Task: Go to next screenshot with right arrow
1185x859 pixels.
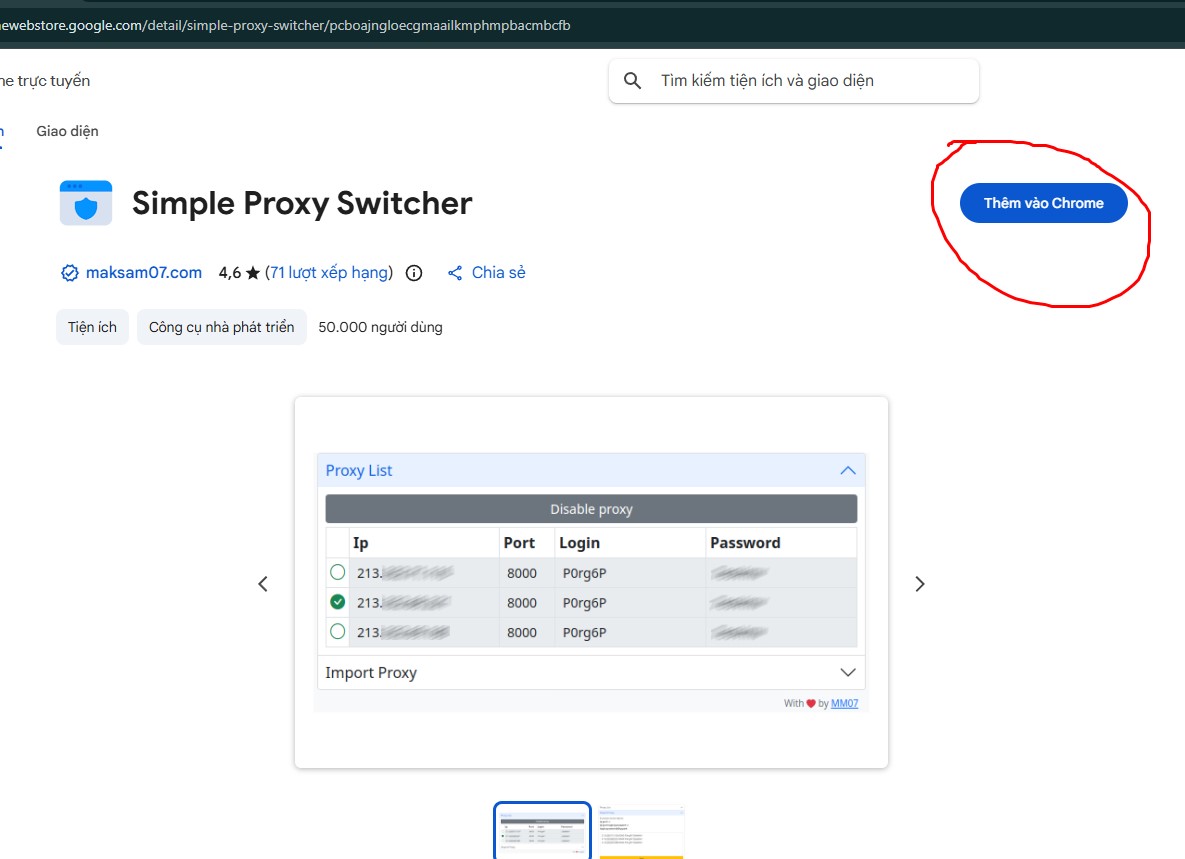Action: pyautogui.click(x=920, y=584)
